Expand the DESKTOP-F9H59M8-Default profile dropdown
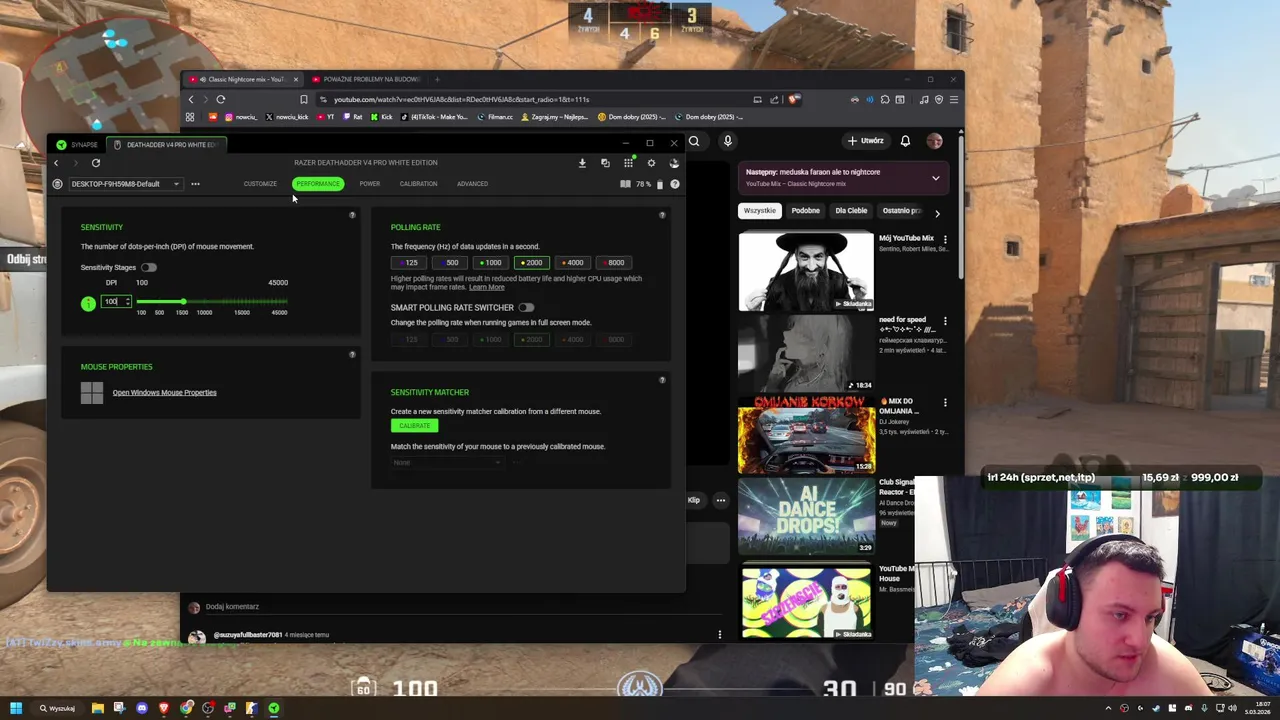The image size is (1280, 720). click(124, 184)
